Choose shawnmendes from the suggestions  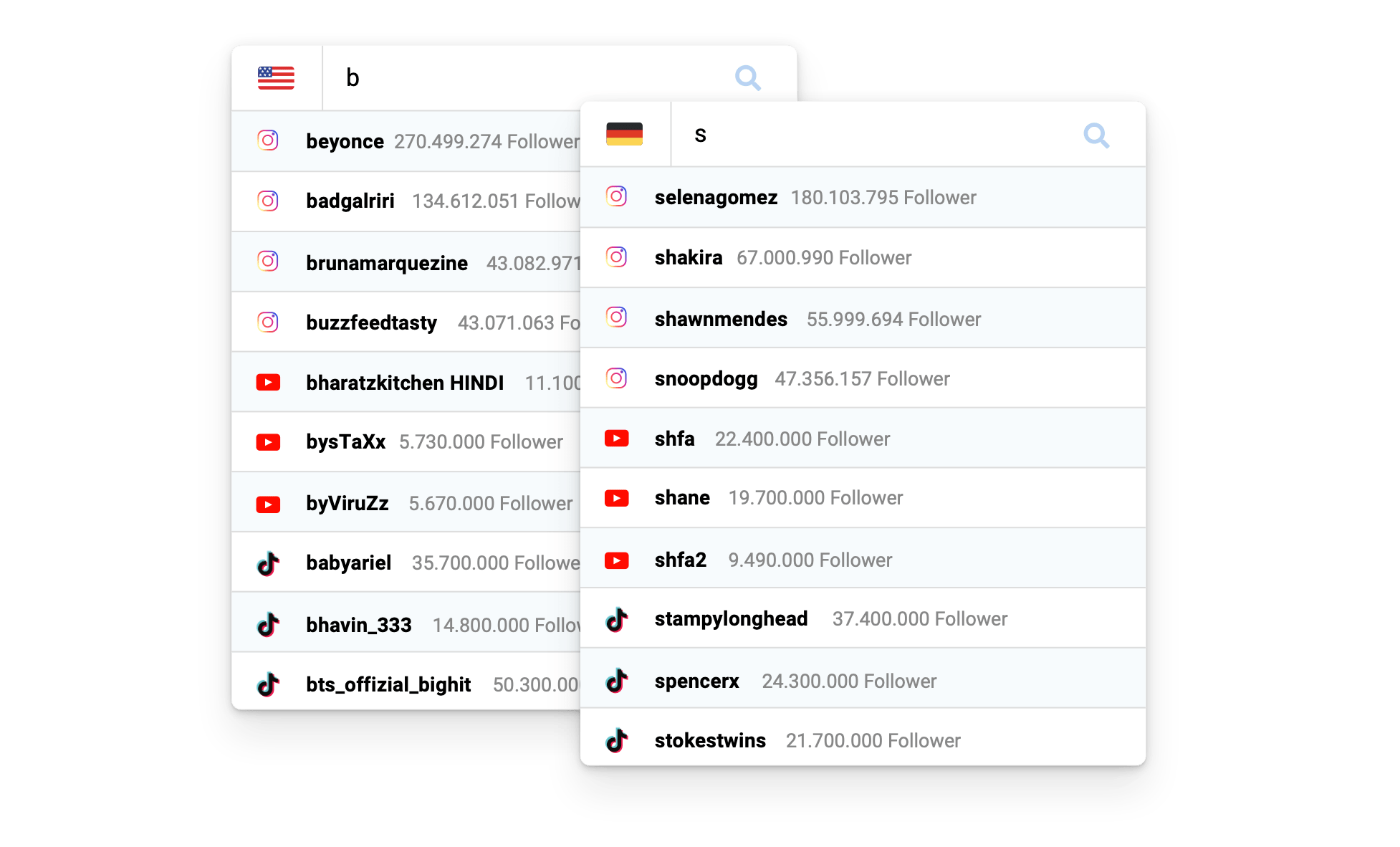tap(720, 320)
